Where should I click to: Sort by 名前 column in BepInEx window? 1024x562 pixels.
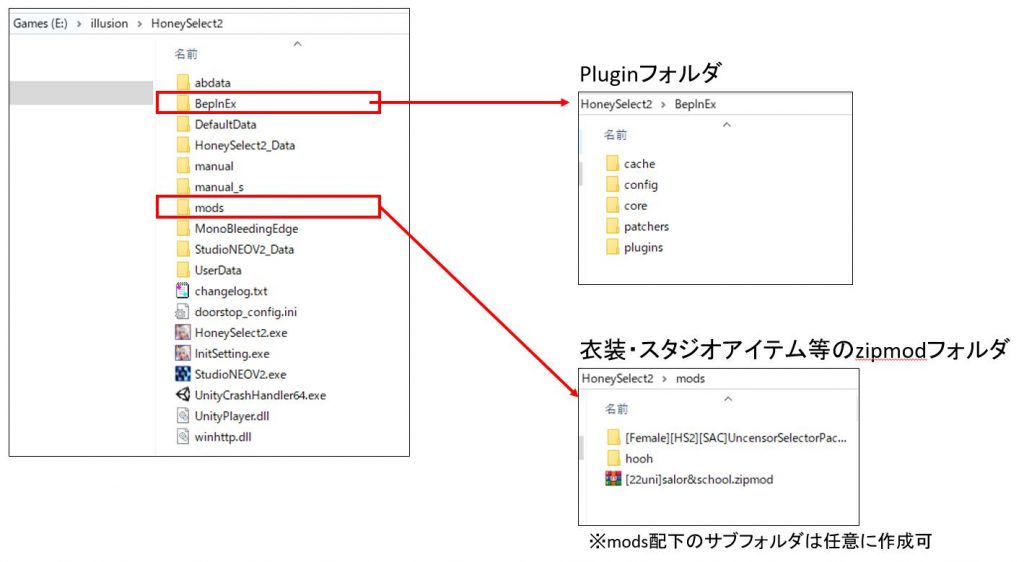pos(615,135)
